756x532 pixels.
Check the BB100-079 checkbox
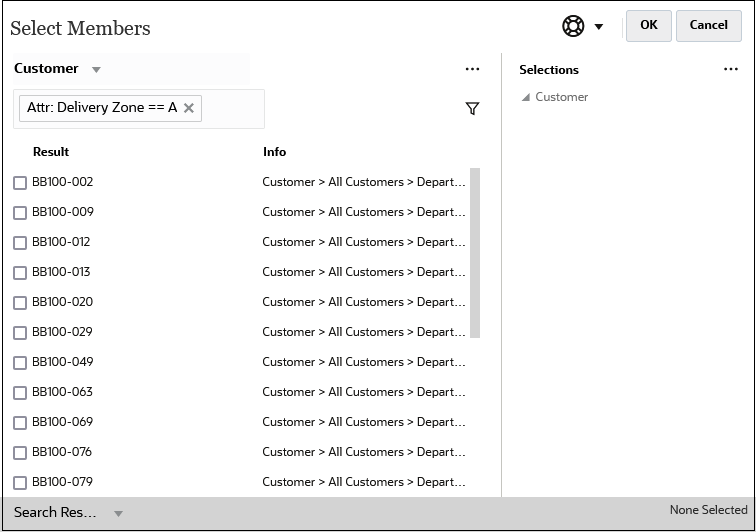[x=20, y=482]
